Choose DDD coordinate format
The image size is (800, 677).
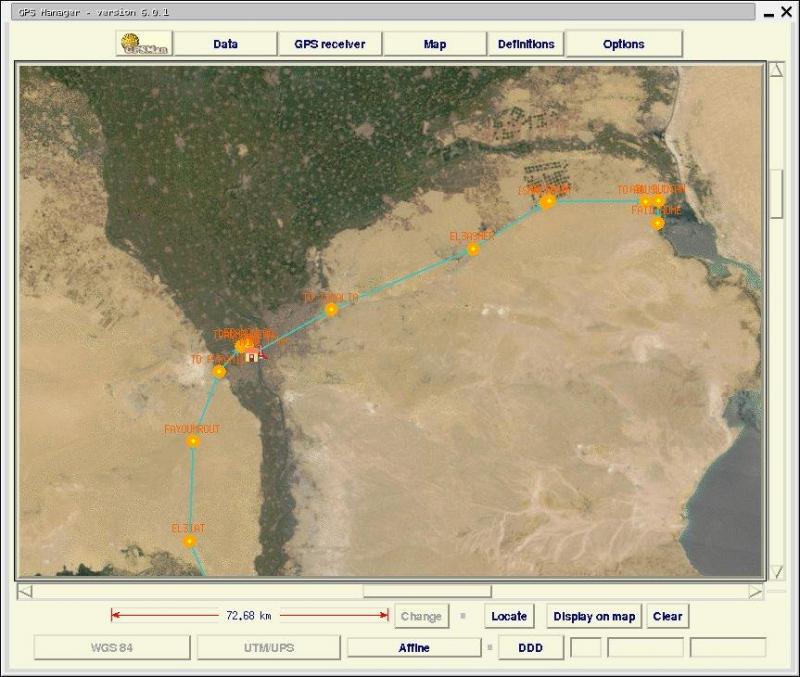(530, 647)
